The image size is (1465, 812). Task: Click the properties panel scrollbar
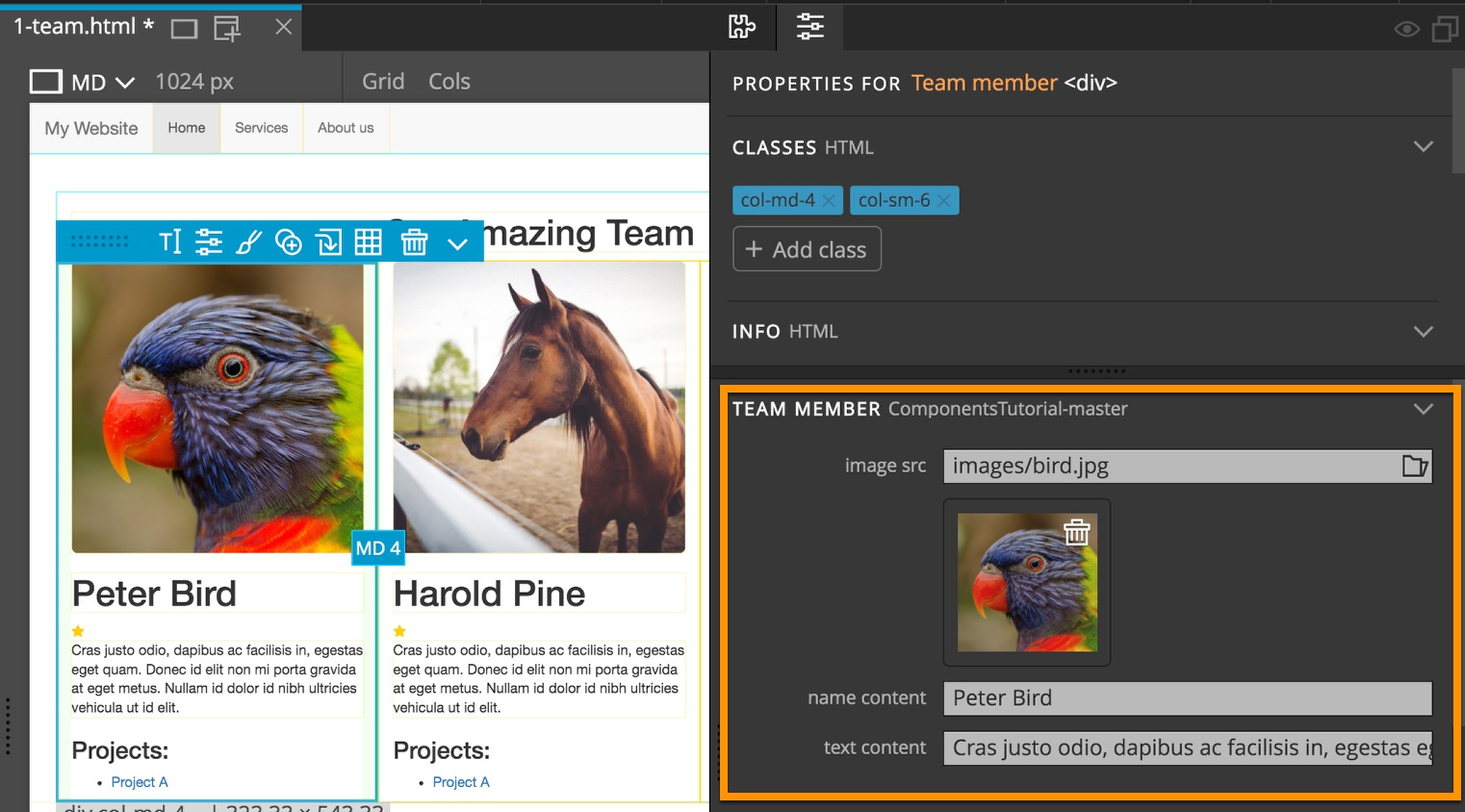tap(1458, 120)
